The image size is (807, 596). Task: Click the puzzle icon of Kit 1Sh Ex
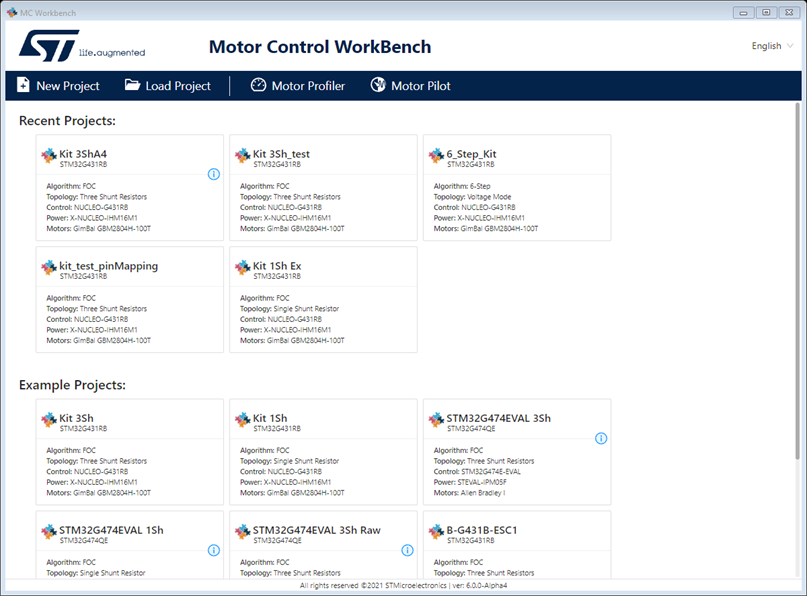click(243, 267)
